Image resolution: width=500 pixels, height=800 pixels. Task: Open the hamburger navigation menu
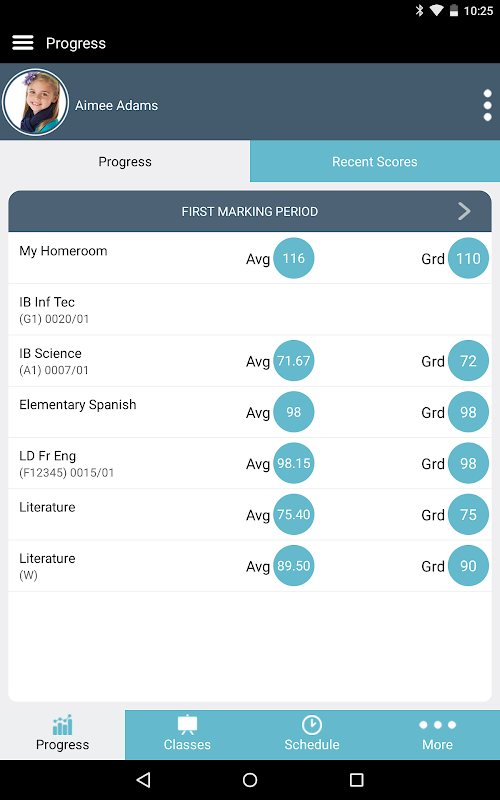point(23,43)
